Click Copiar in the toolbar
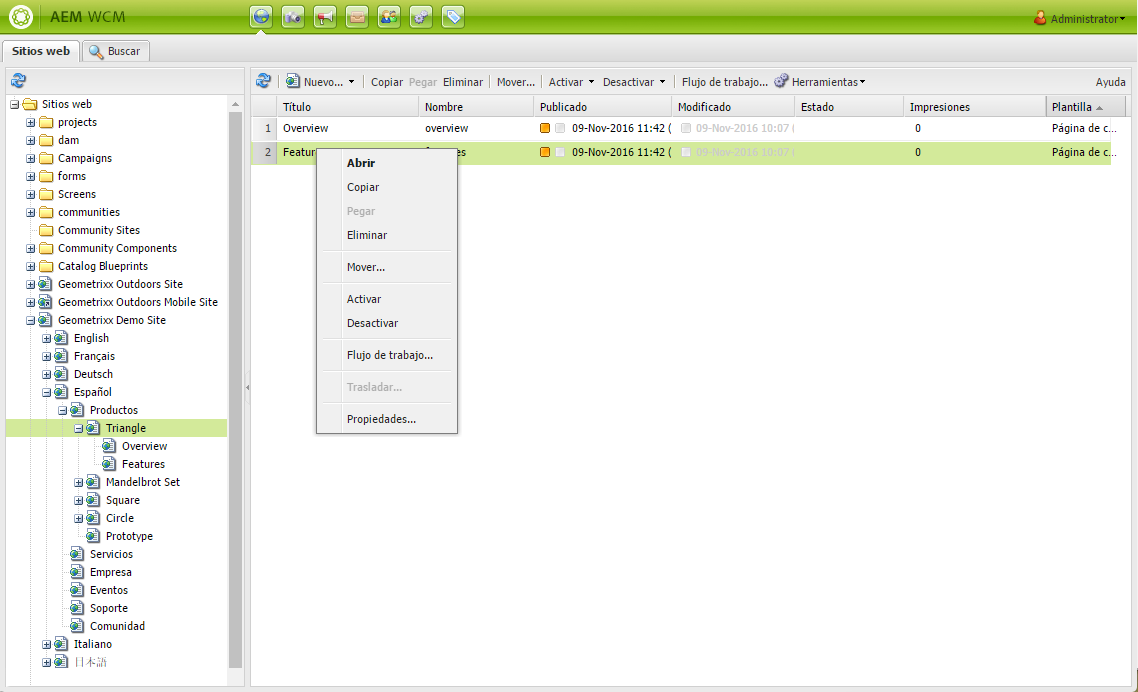The width and height of the screenshot is (1138, 692). pos(387,82)
